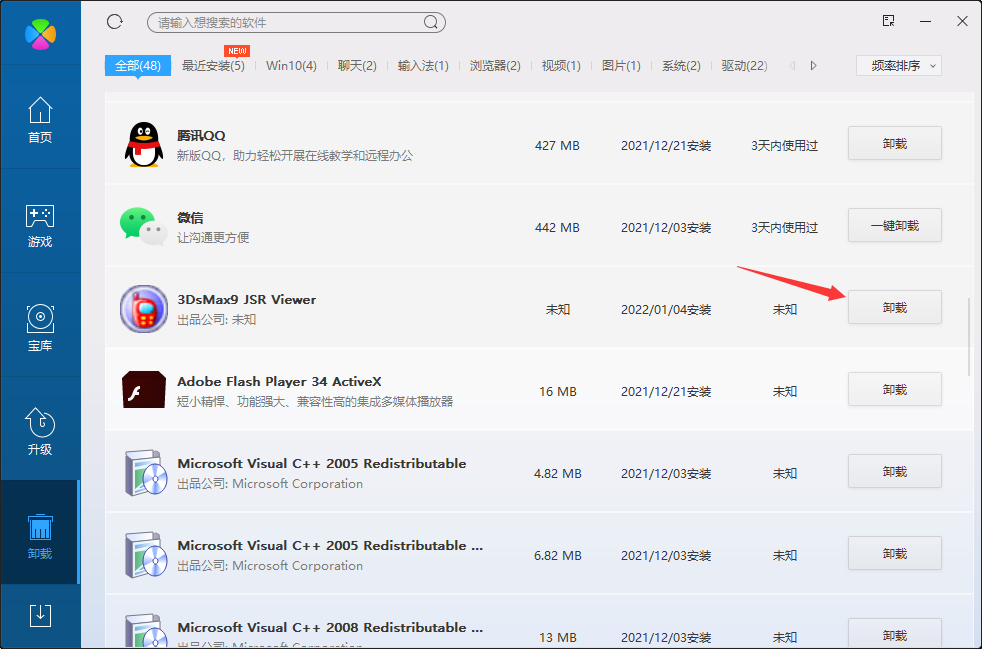Open the 升级 upgrade section
The height and width of the screenshot is (649, 982).
pyautogui.click(x=40, y=432)
